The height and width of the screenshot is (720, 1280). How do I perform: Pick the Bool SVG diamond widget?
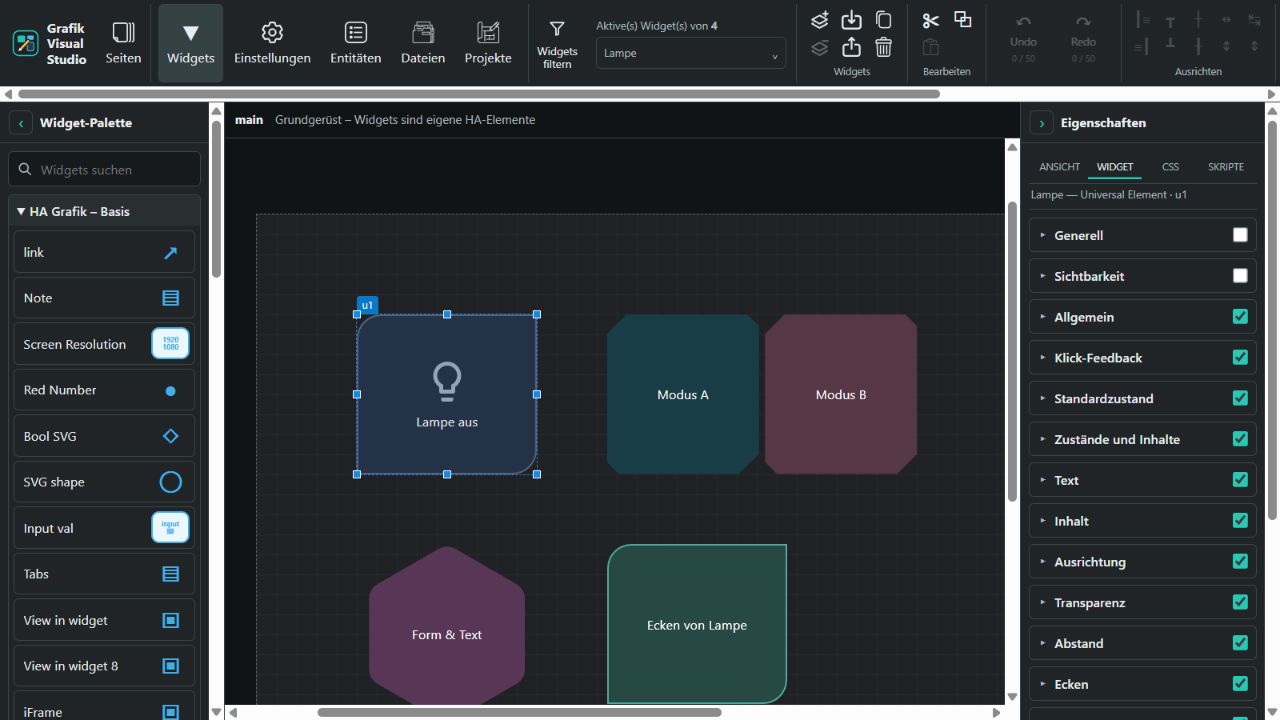tap(104, 436)
